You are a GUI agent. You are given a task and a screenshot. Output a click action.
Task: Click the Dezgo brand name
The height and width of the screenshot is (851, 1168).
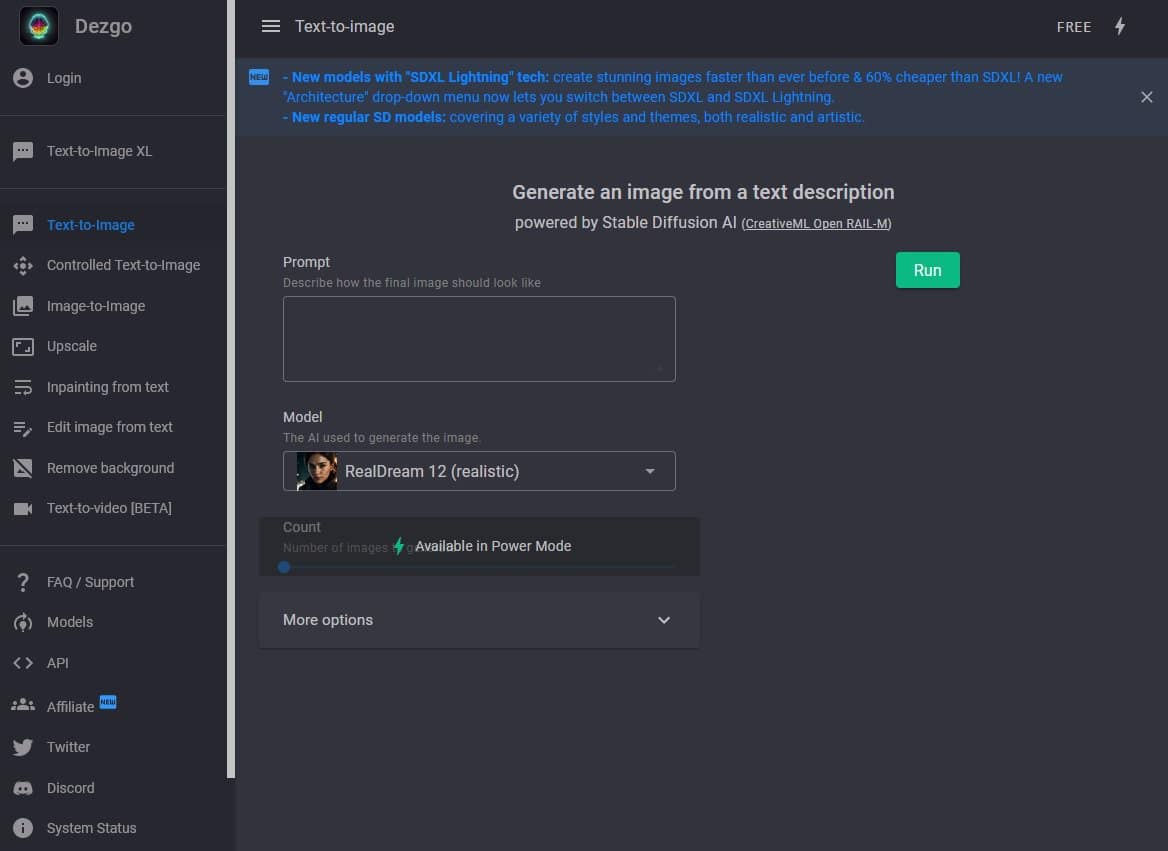click(104, 26)
